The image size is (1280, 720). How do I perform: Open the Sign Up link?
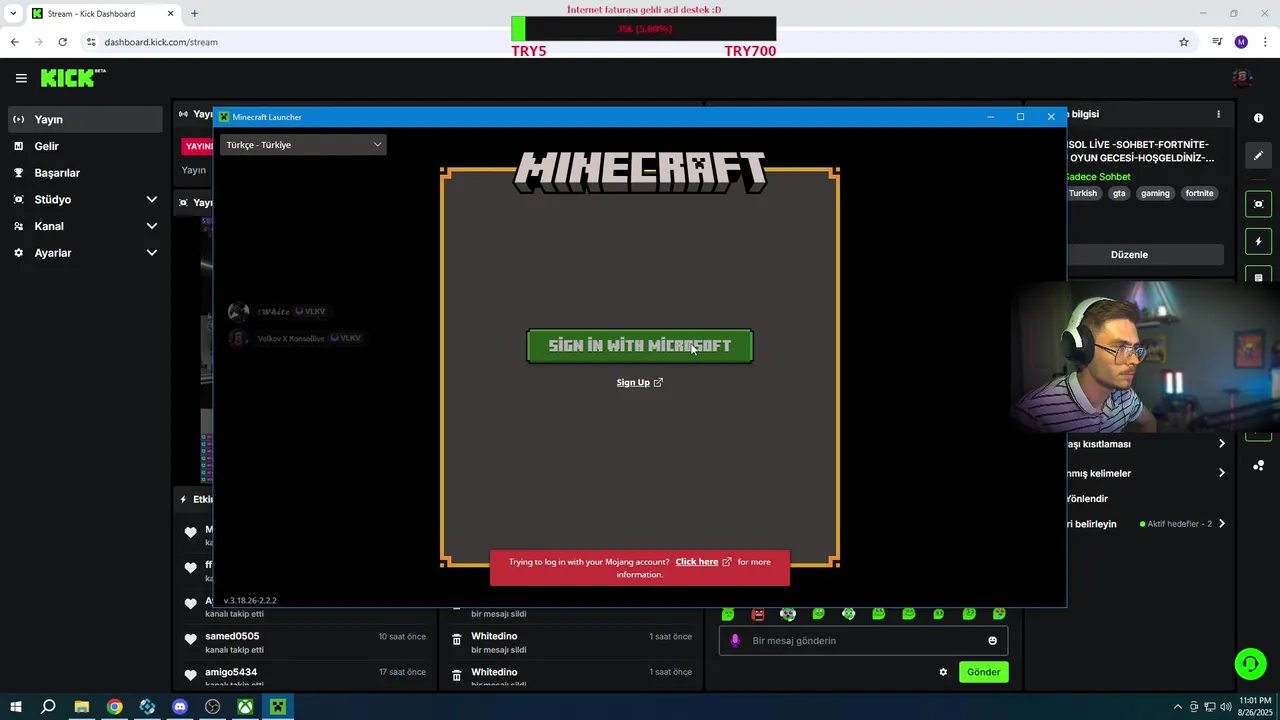640,382
